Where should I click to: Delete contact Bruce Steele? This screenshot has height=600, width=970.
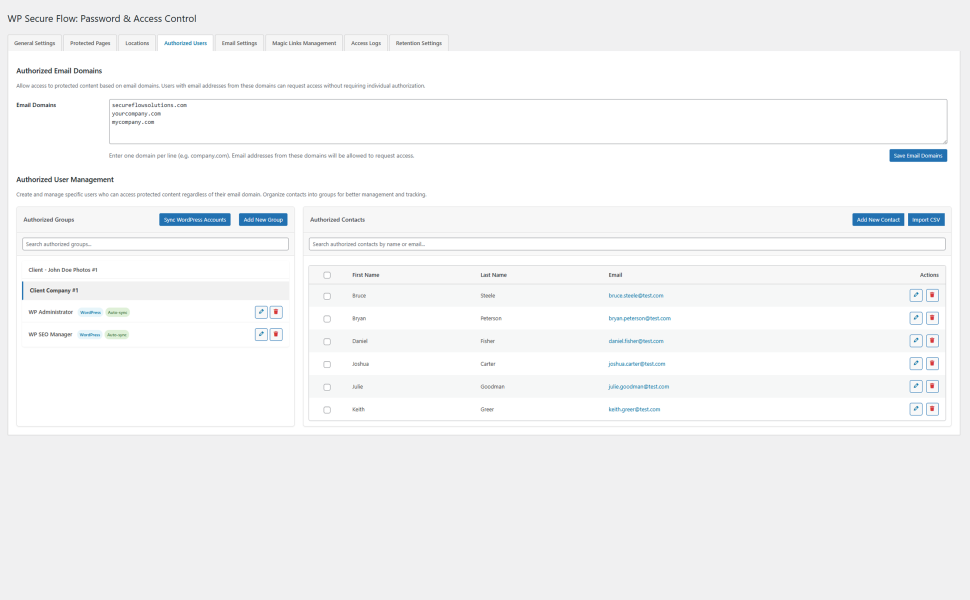(x=932, y=296)
